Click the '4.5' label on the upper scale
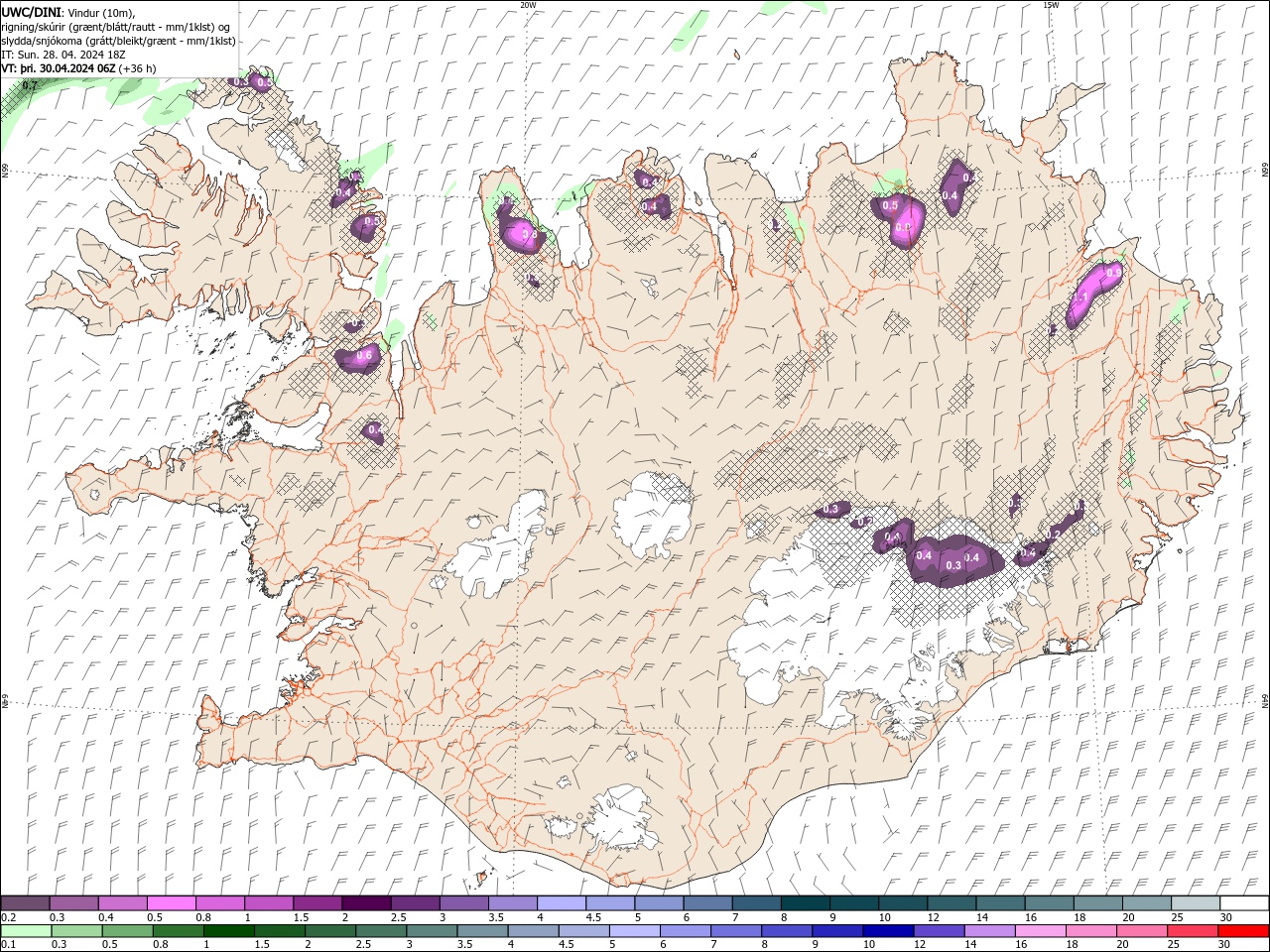The image size is (1270, 952). pyautogui.click(x=593, y=917)
